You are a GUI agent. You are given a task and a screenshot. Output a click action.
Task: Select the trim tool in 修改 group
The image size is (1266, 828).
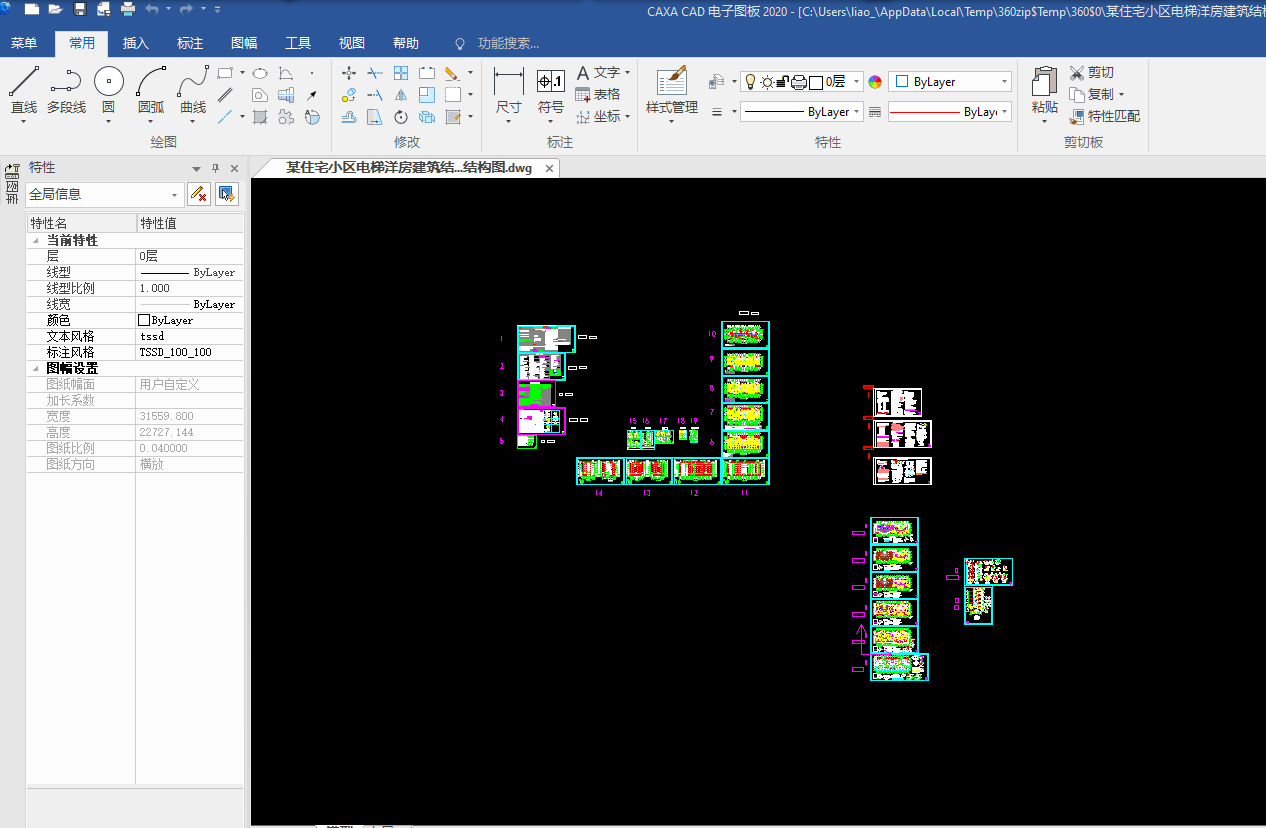point(375,73)
